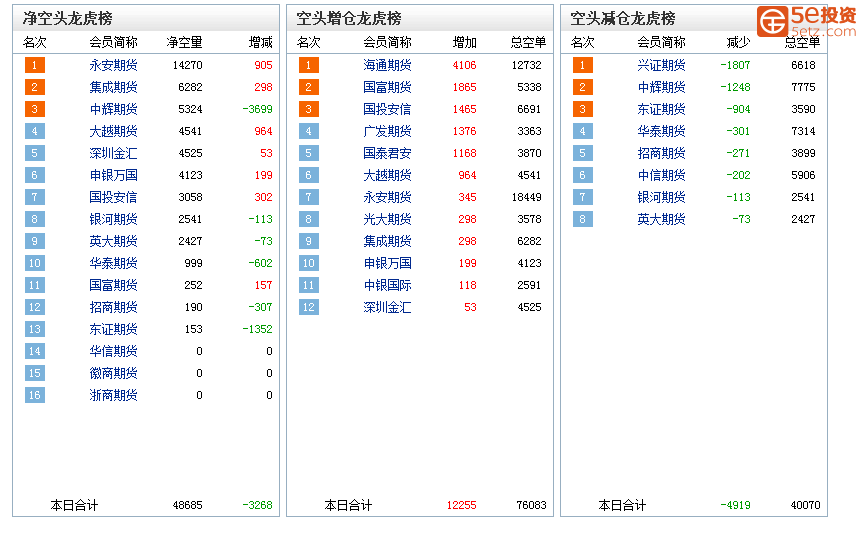
Task: Click the 净空头龙虎榜 panel title
Action: (x=67, y=19)
